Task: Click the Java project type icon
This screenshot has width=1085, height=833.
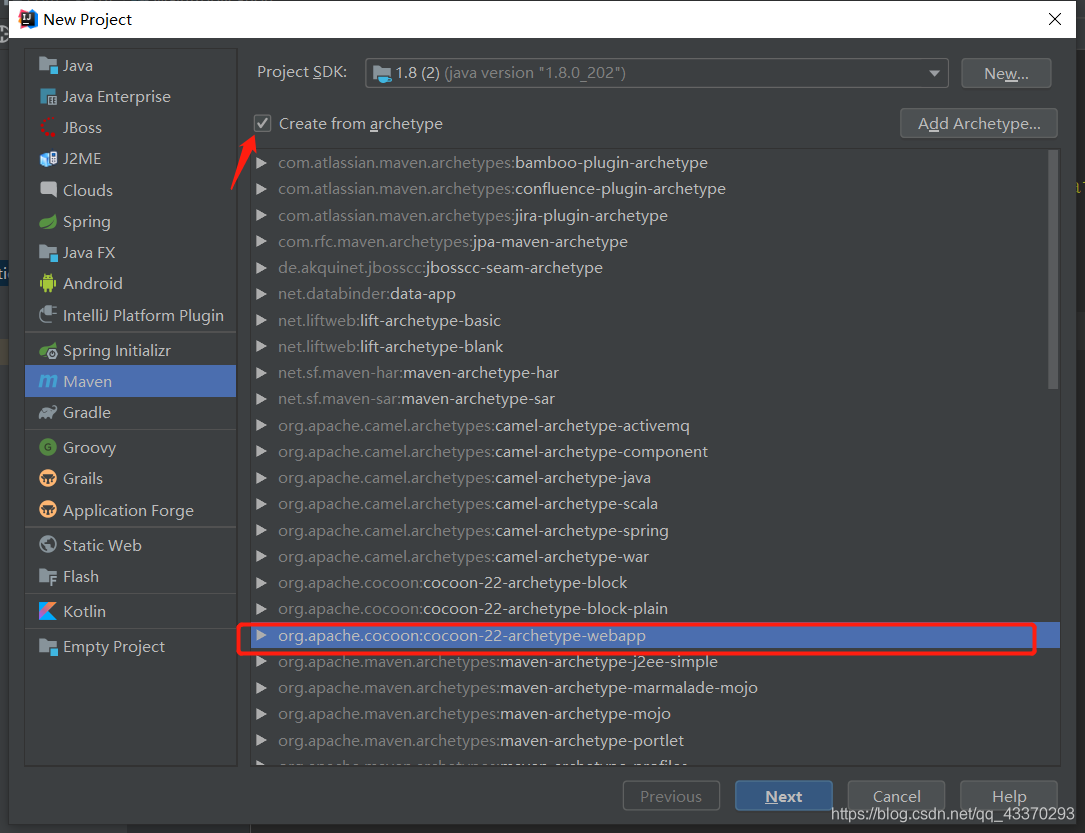Action: click(48, 66)
